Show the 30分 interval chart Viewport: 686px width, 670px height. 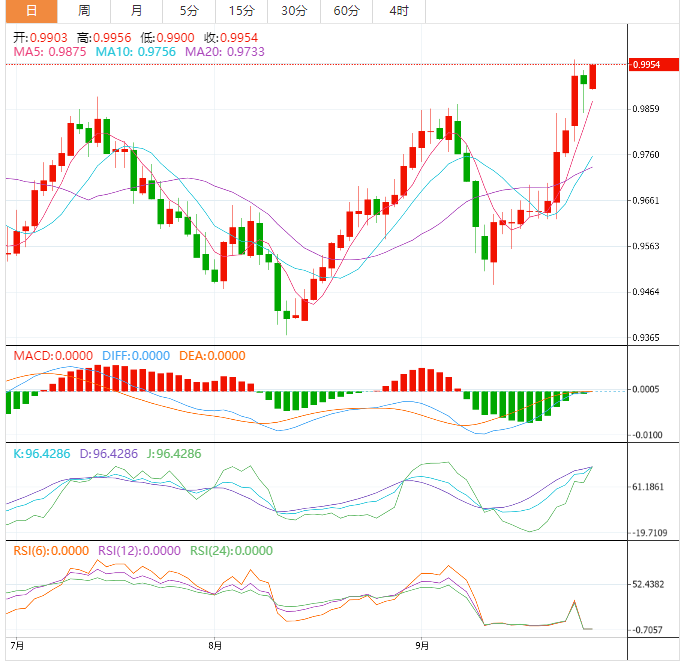[294, 11]
